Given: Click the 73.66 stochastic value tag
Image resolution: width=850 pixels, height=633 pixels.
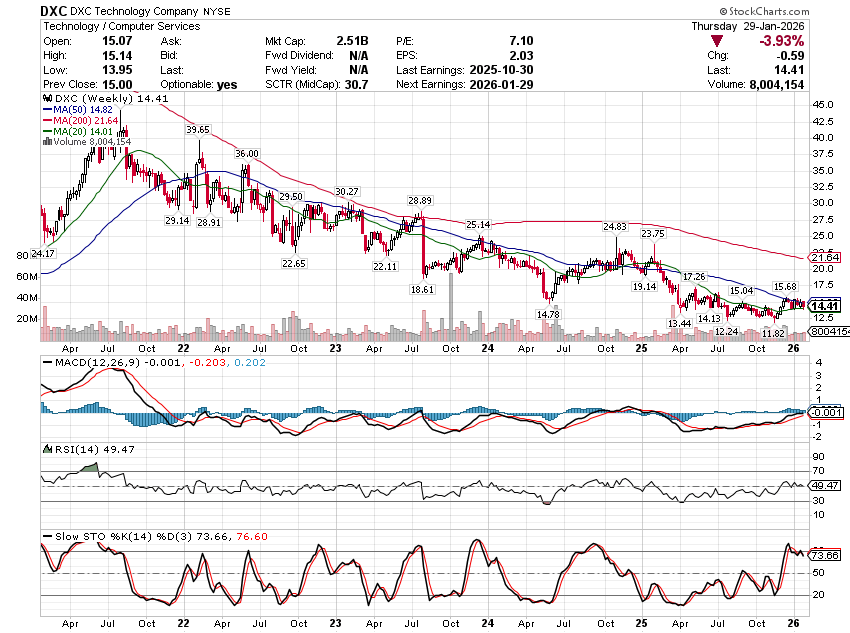Looking at the screenshot, I should coord(825,555).
